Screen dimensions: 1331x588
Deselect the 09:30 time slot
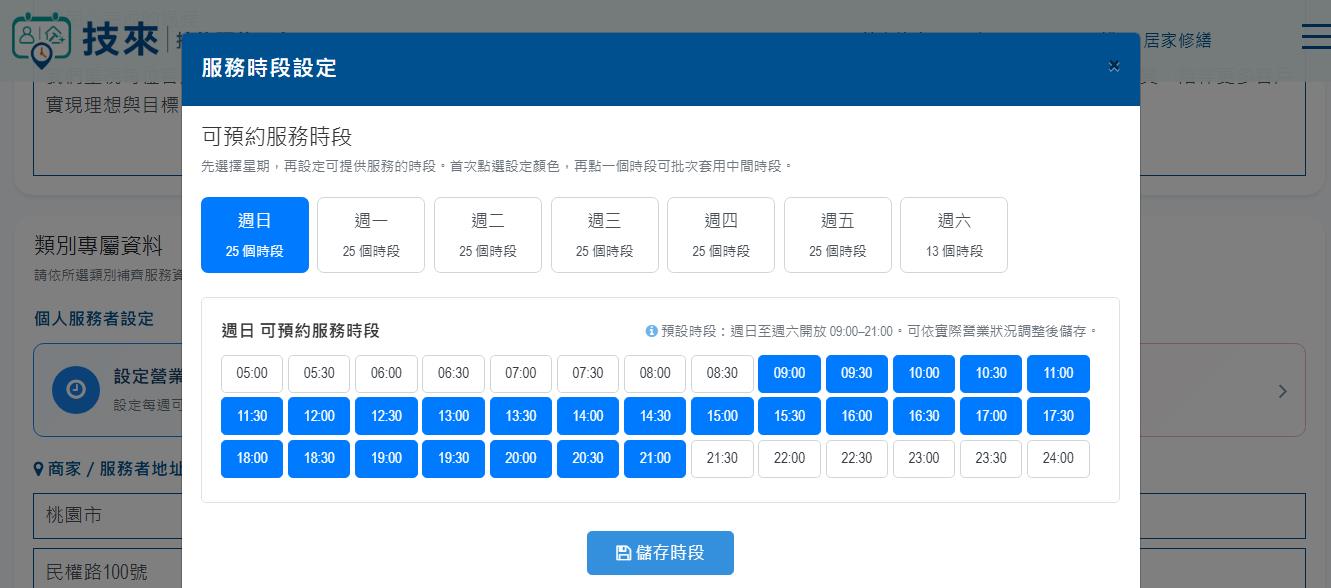pyautogui.click(x=857, y=373)
